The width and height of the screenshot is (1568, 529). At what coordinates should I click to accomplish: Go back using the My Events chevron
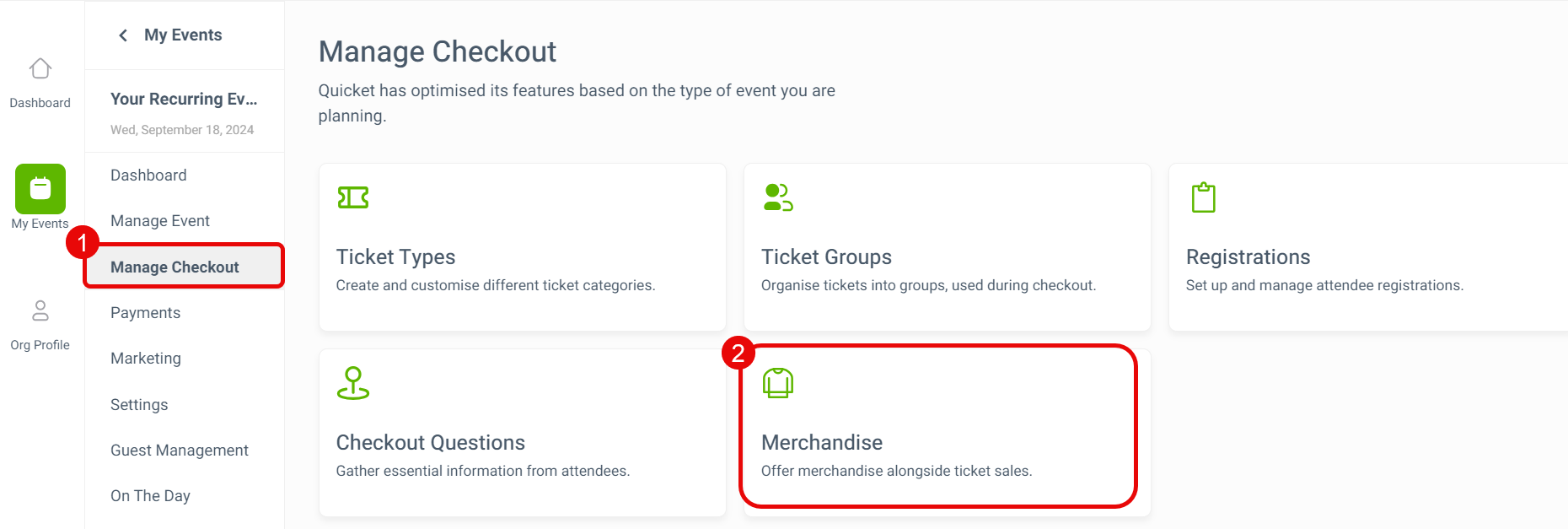124,35
